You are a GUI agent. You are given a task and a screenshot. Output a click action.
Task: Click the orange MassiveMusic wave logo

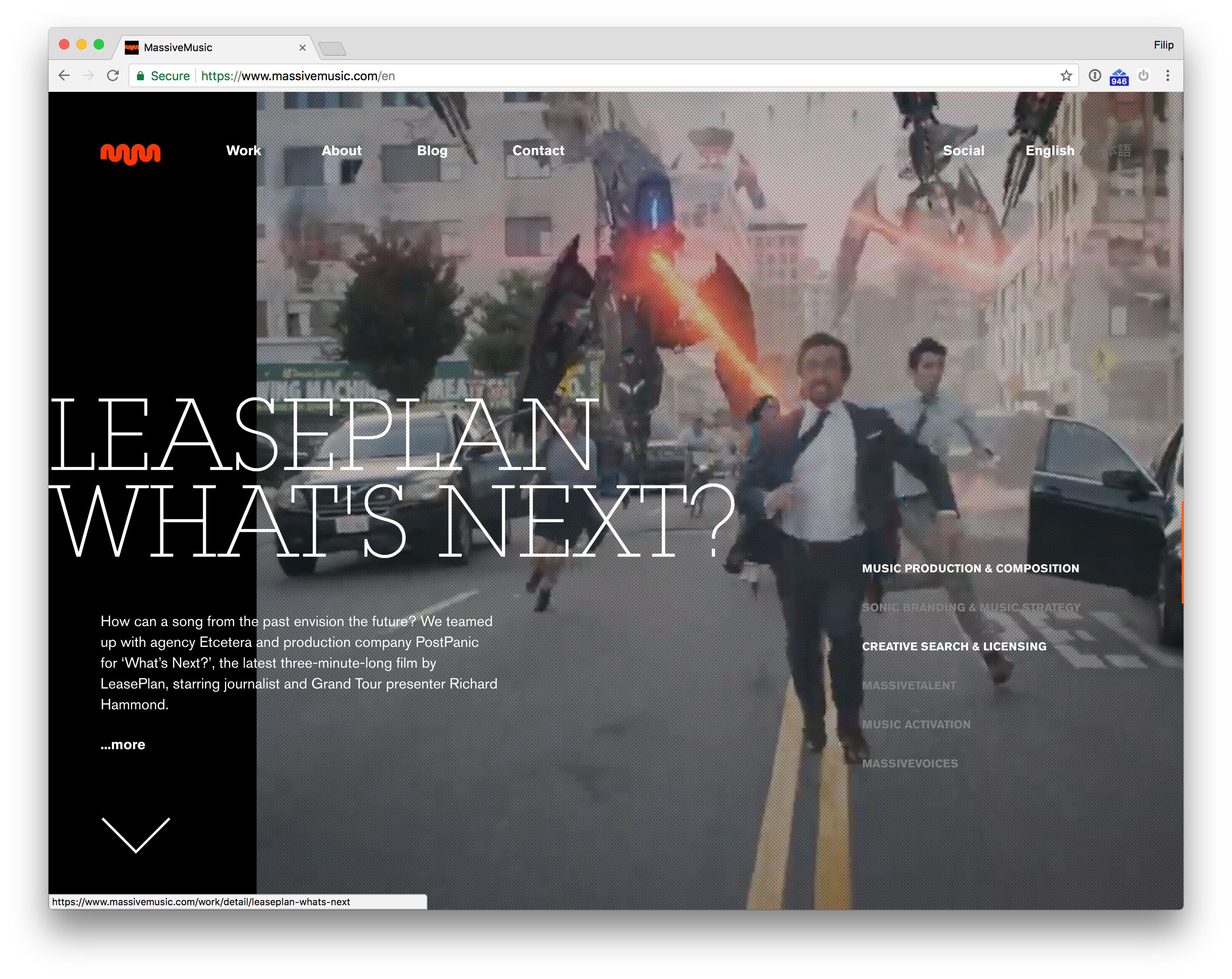pyautogui.click(x=130, y=153)
